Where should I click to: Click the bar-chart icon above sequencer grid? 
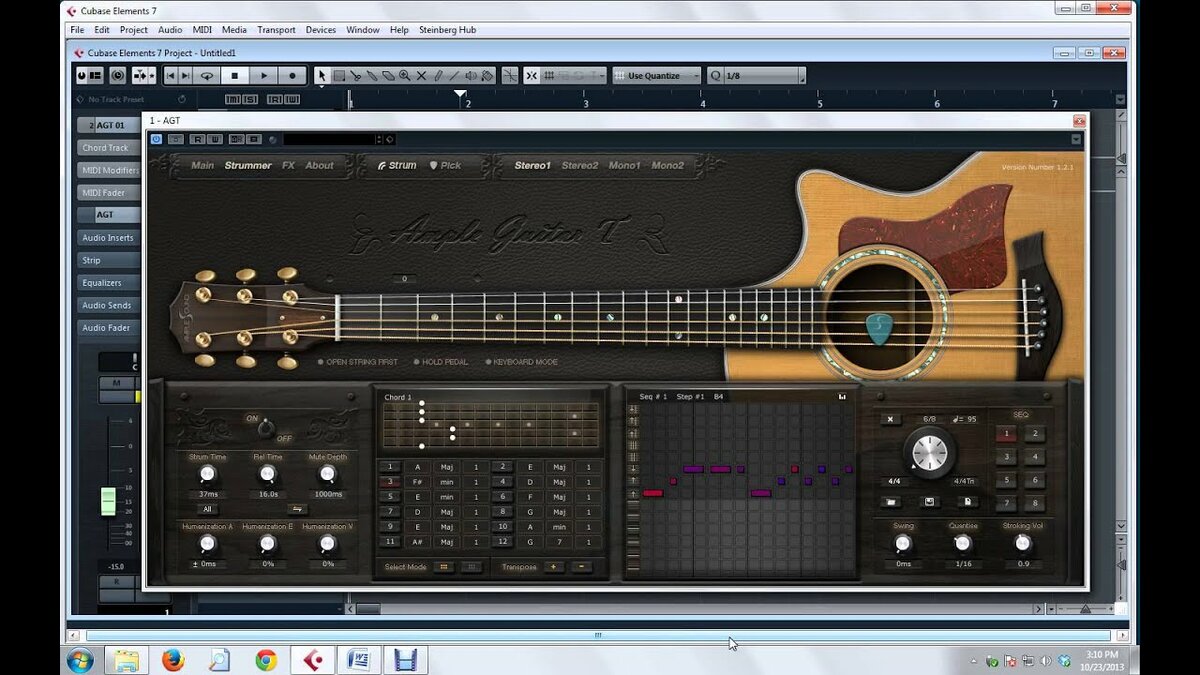pyautogui.click(x=842, y=397)
